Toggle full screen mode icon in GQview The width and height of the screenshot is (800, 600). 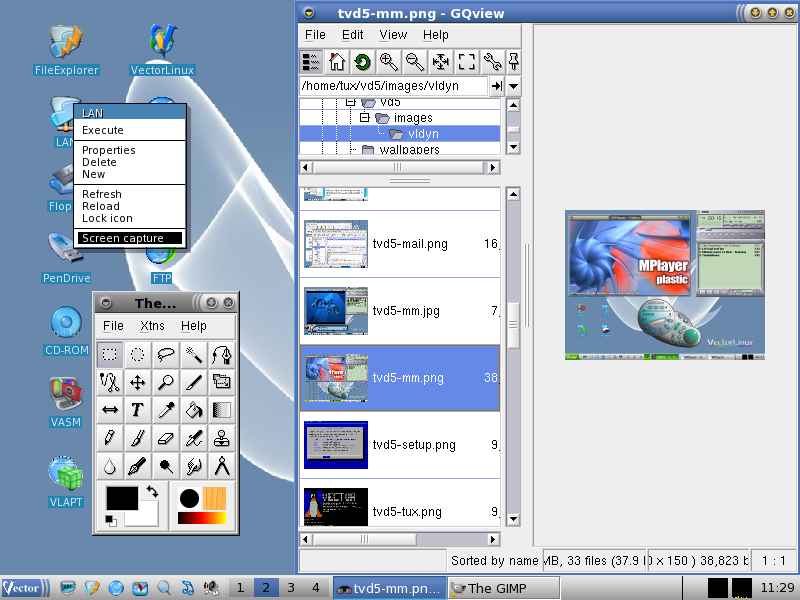466,62
